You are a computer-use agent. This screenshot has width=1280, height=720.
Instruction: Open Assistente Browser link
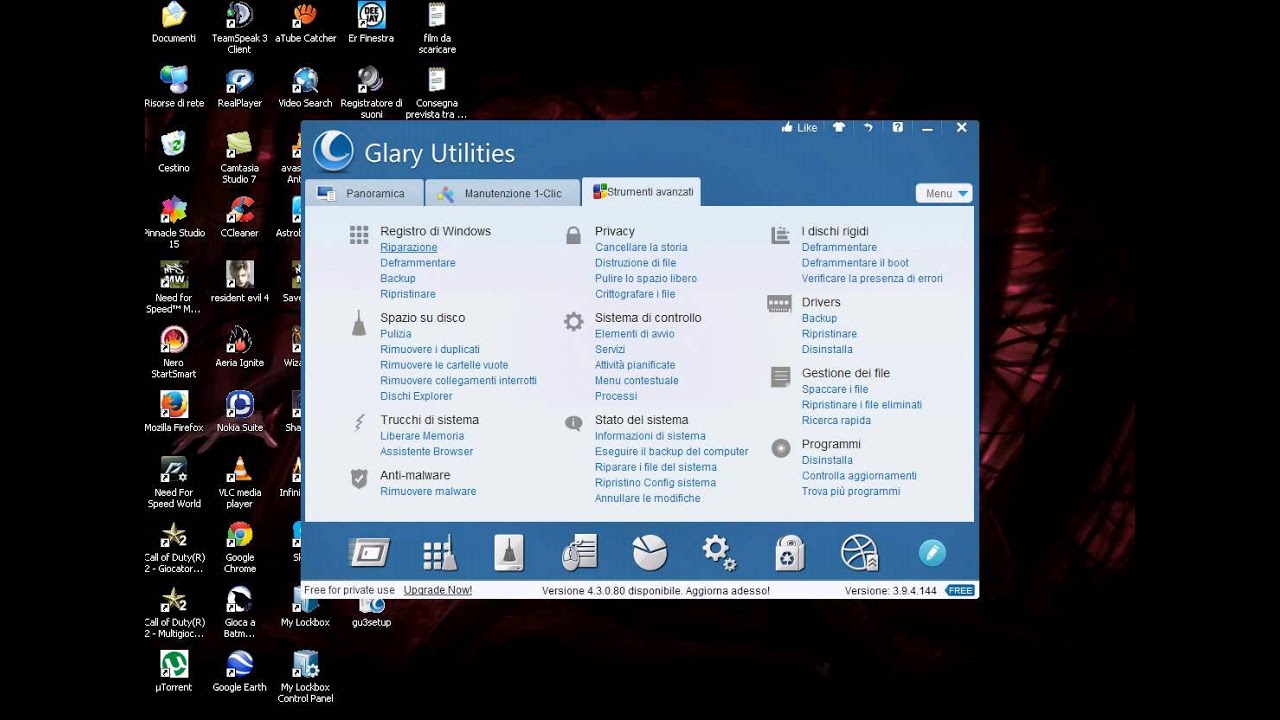click(427, 451)
